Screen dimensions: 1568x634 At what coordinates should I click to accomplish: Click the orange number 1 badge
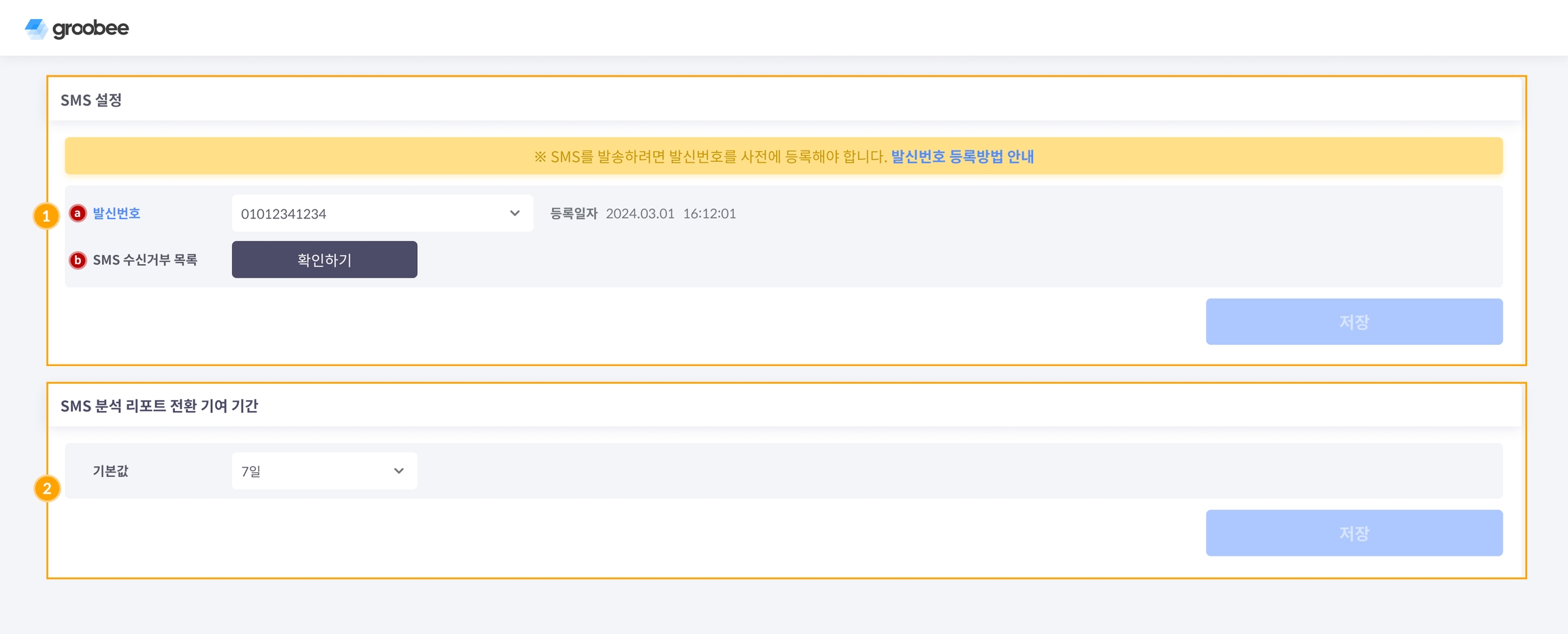pos(46,216)
